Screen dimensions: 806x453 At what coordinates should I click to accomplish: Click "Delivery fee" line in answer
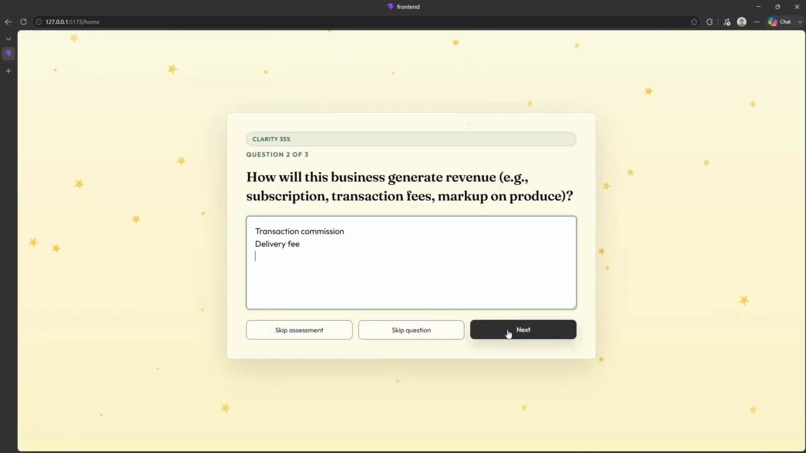click(x=277, y=244)
